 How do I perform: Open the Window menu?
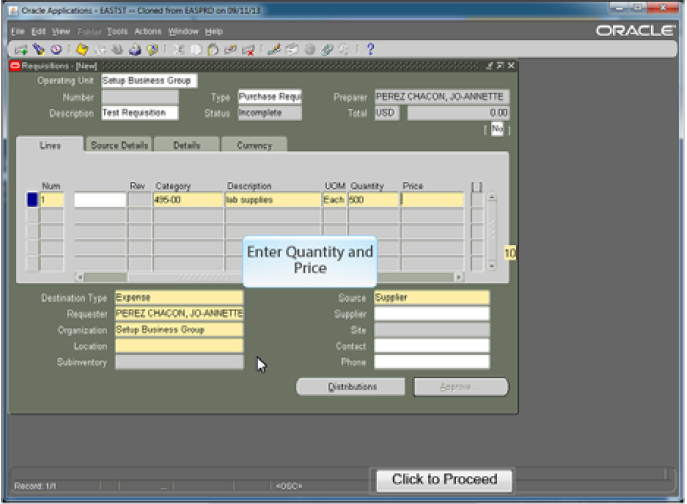tap(183, 32)
